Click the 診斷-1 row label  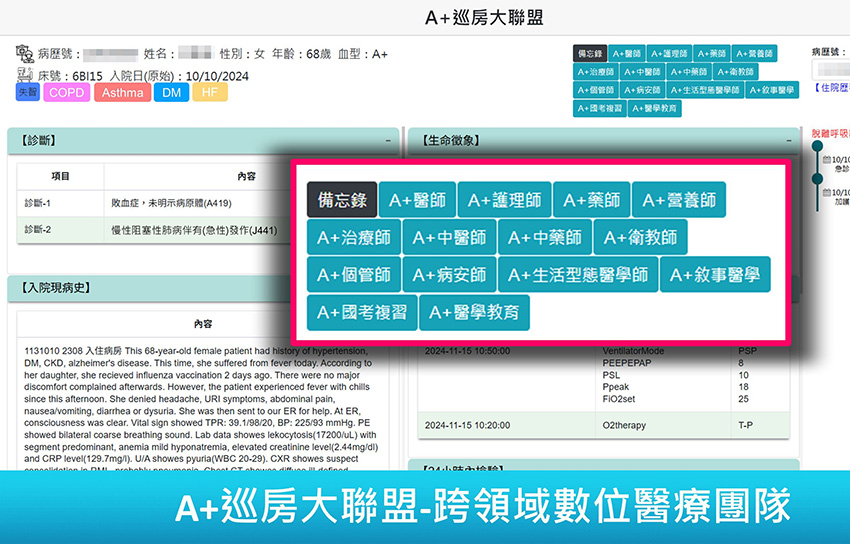coord(37,203)
